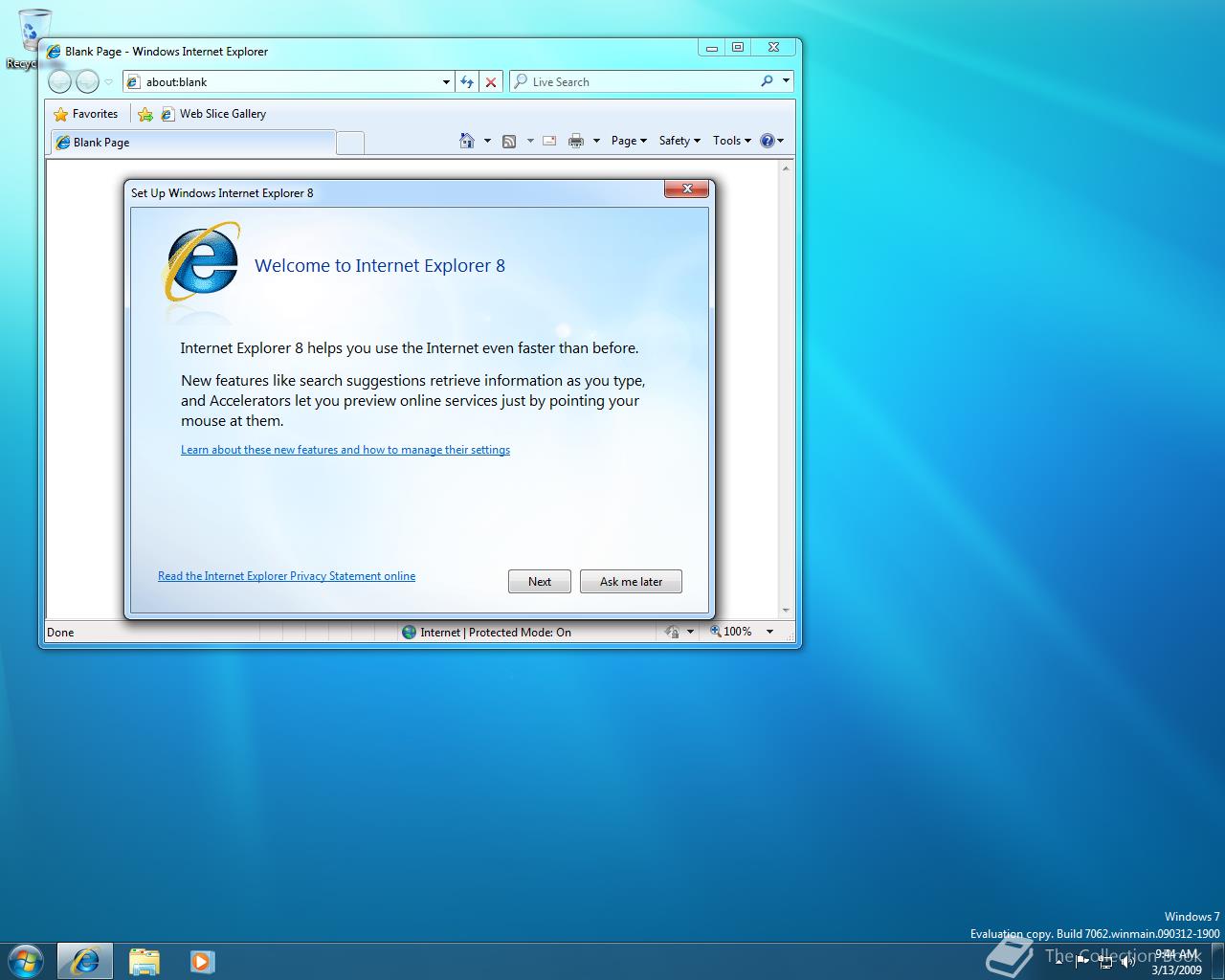Open a new tab button
Image resolution: width=1225 pixels, height=980 pixels.
(x=350, y=143)
